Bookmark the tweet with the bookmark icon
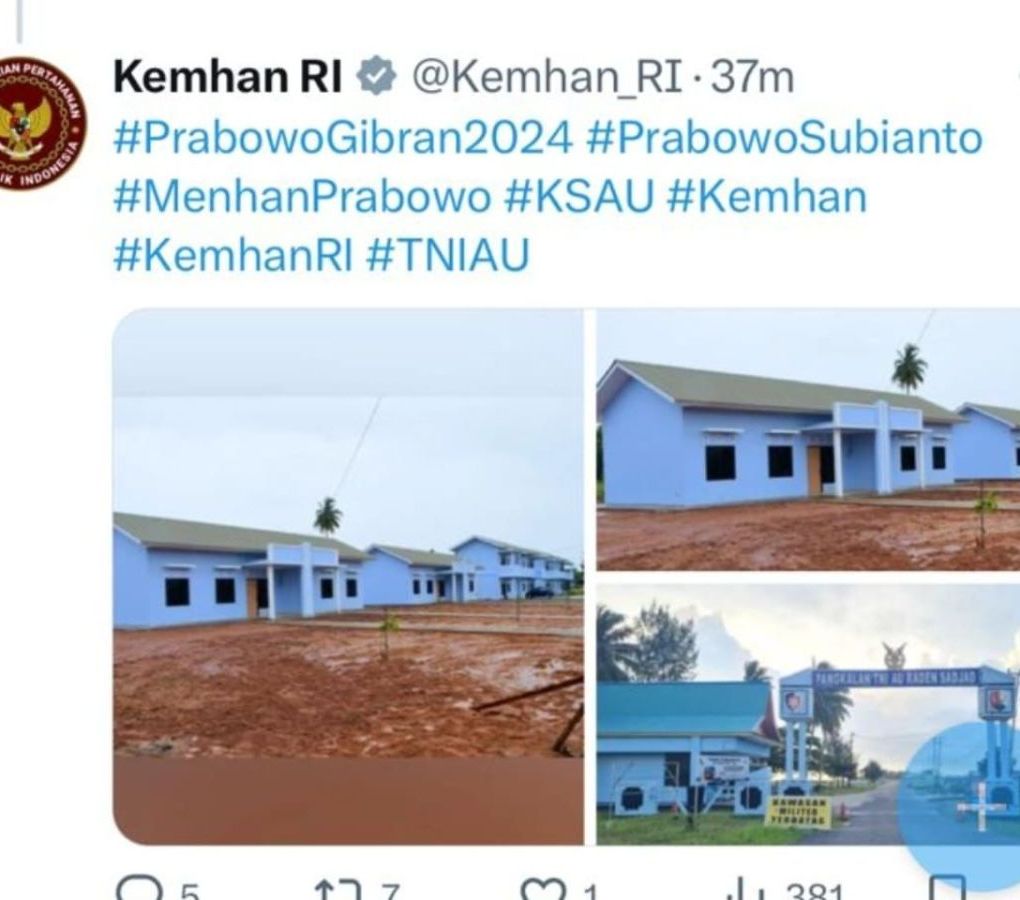1020x900 pixels. click(x=946, y=889)
